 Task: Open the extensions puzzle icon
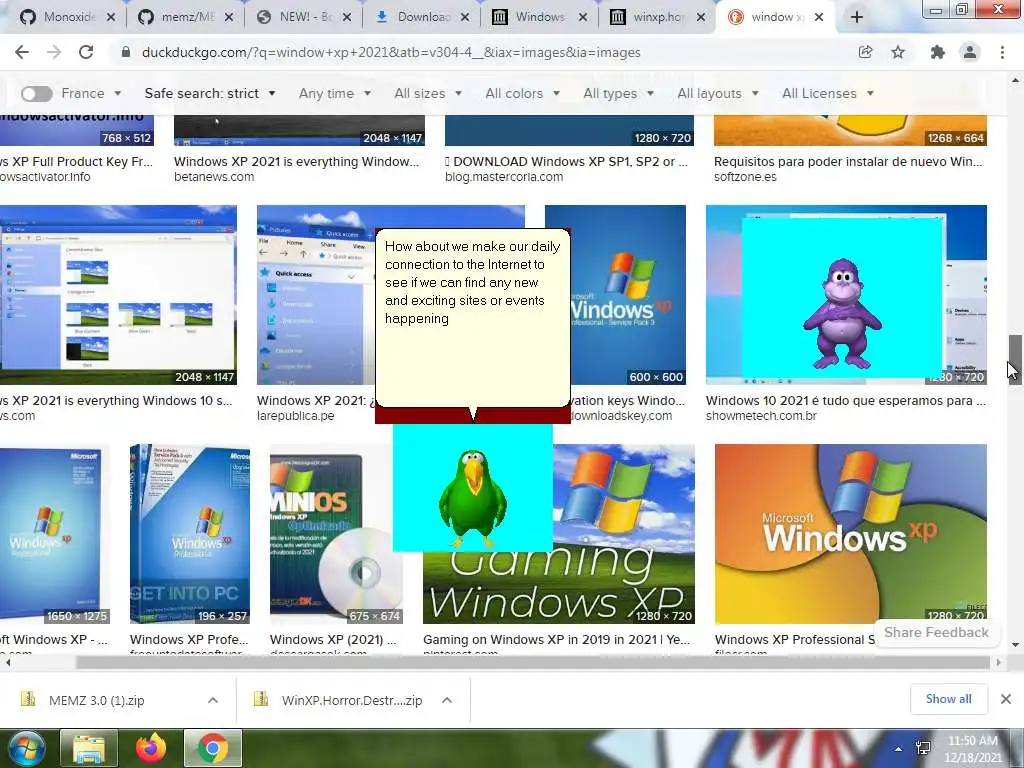(938, 52)
